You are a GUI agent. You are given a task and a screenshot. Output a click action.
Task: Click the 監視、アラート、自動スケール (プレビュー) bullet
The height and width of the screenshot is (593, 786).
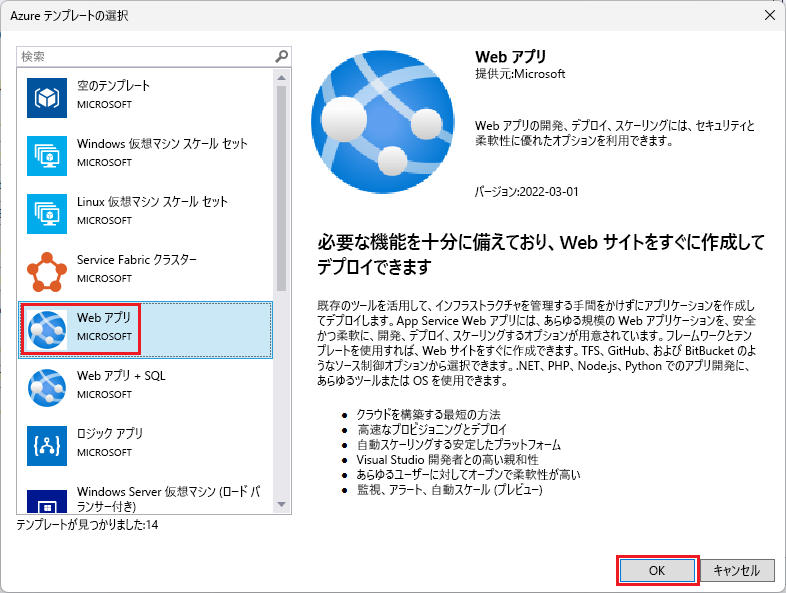[450, 490]
